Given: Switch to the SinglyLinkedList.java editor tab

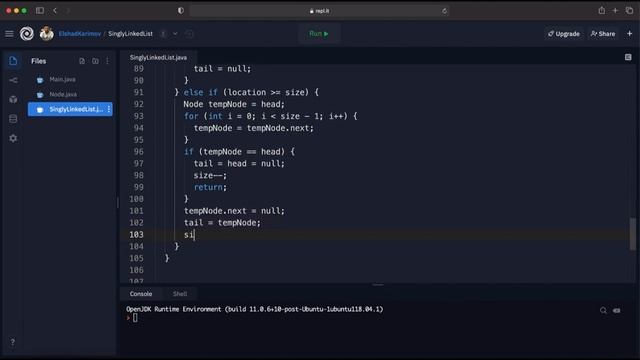Looking at the screenshot, I should [x=158, y=58].
